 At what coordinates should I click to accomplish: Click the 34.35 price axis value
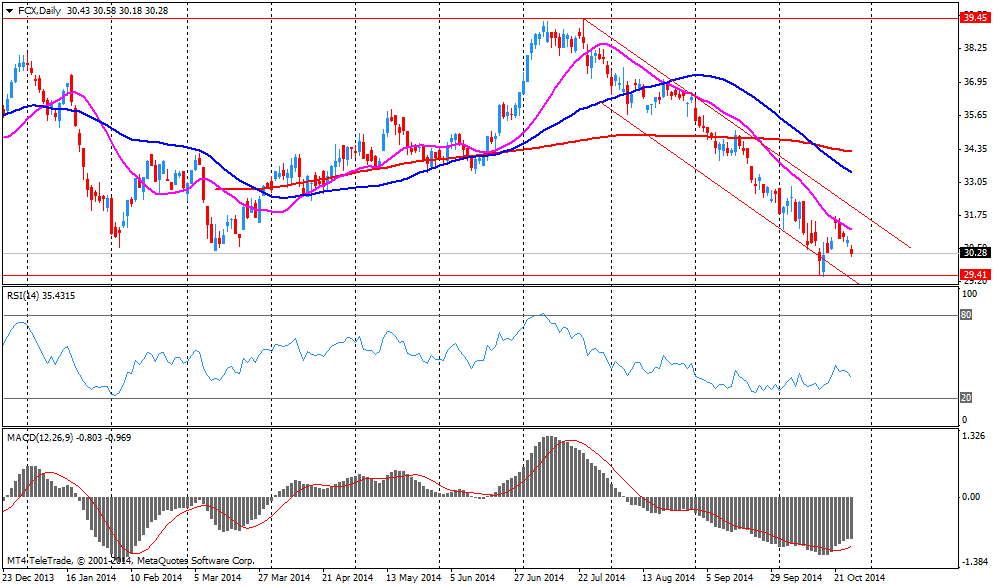[974, 149]
